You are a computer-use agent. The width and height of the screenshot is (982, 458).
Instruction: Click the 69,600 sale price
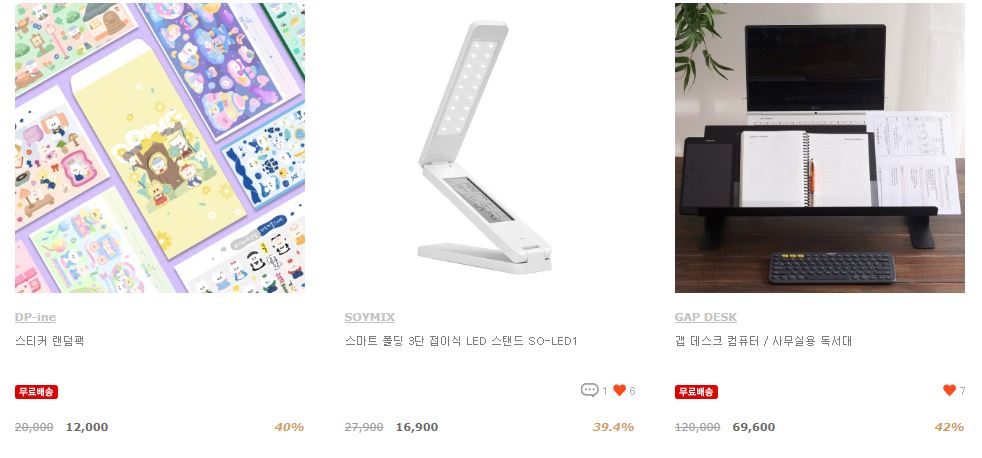pos(754,427)
